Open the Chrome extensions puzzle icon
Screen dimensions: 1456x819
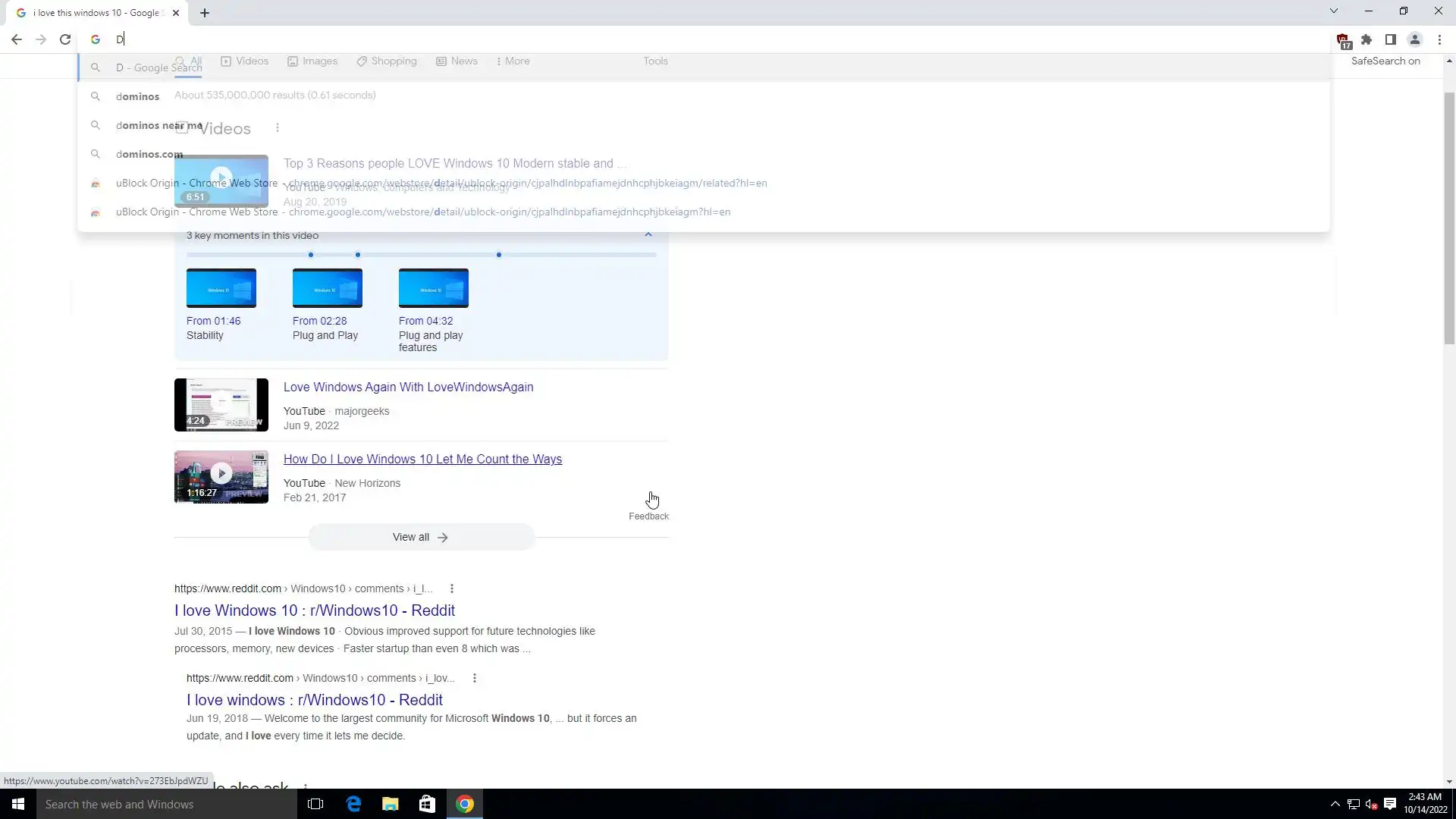coord(1367,39)
